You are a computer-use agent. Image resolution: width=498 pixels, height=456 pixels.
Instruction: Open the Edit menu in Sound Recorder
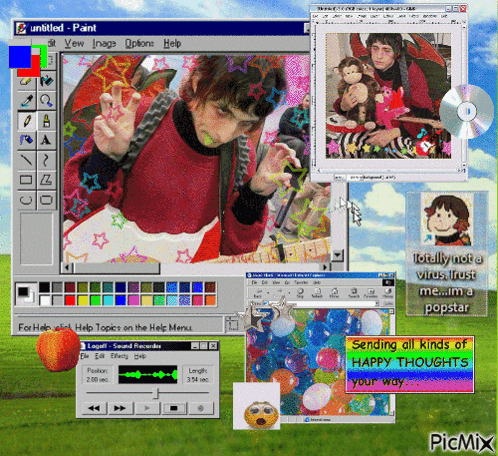click(x=100, y=356)
